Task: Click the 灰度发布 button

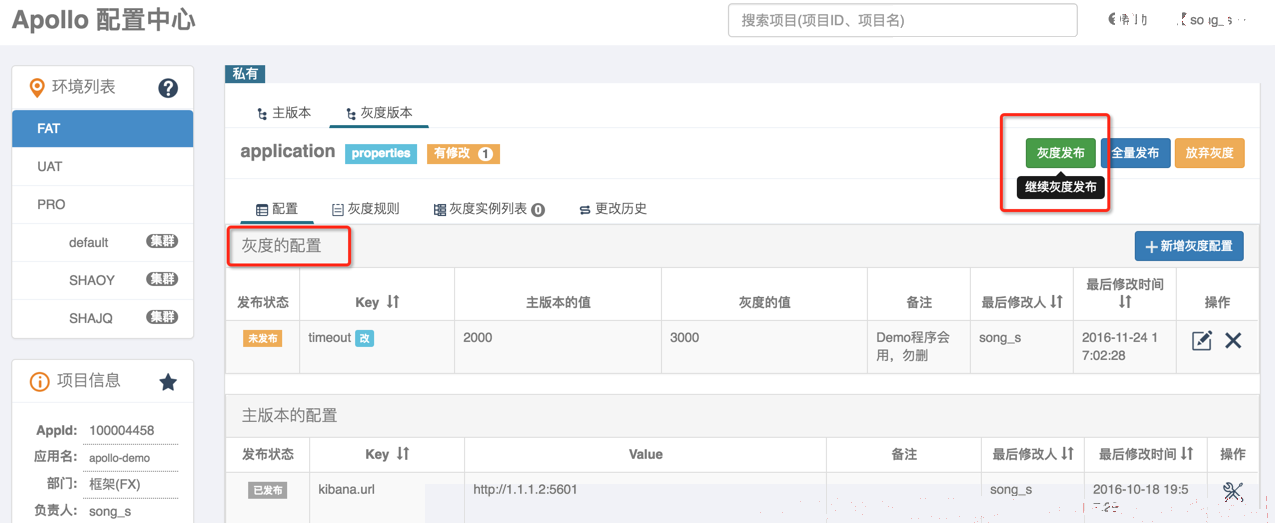Action: tap(1060, 153)
